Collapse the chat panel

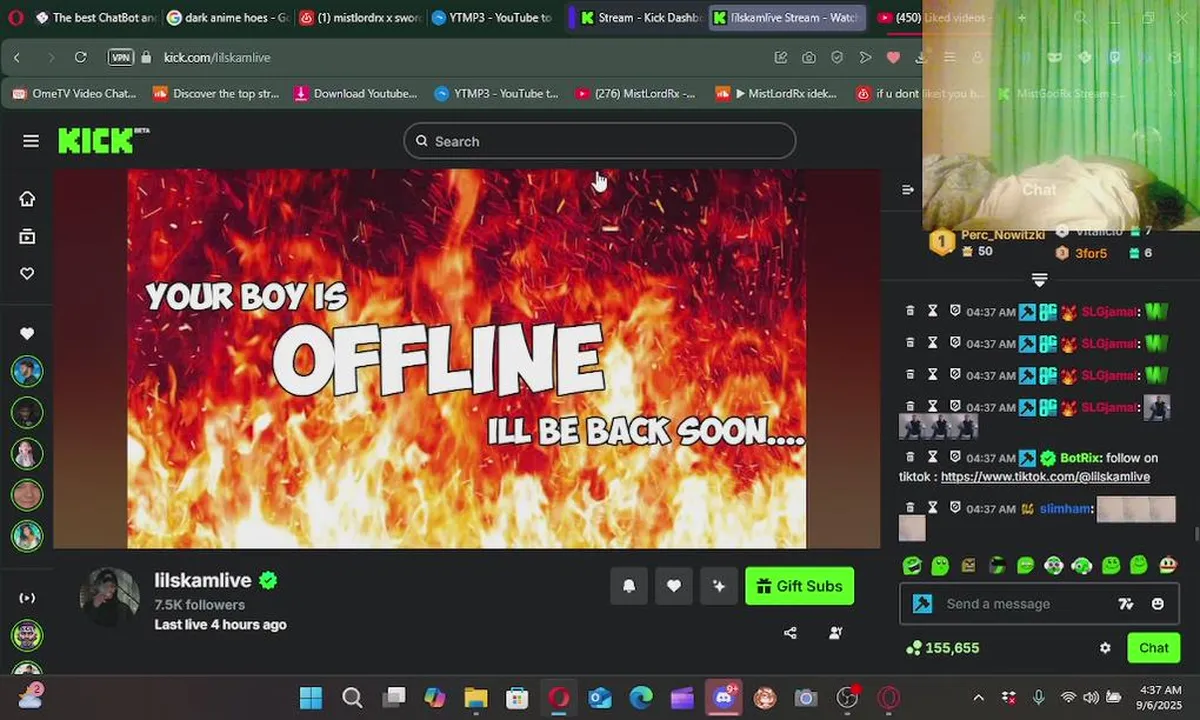(x=908, y=189)
